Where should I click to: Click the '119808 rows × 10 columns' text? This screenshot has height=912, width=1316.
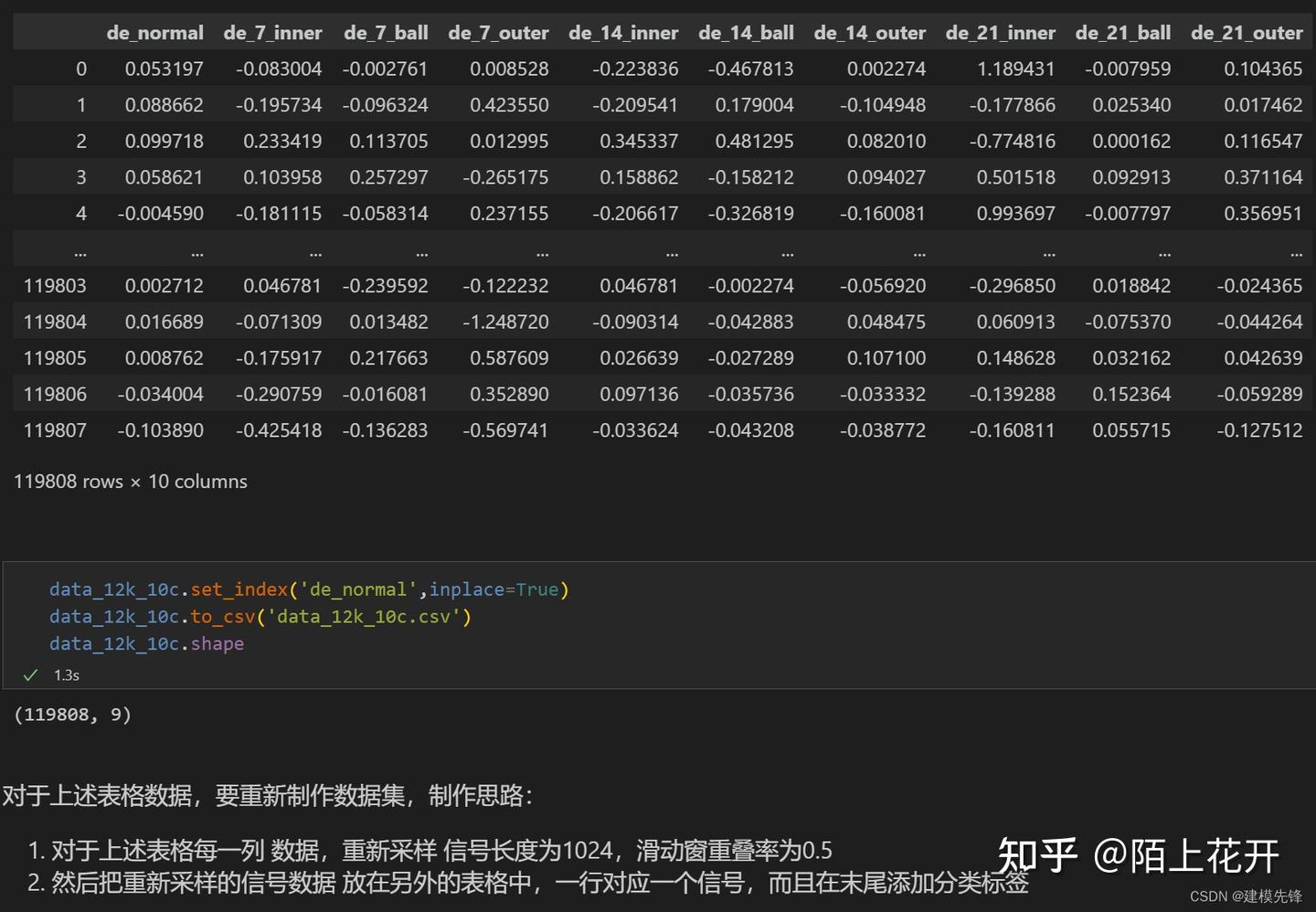point(130,482)
